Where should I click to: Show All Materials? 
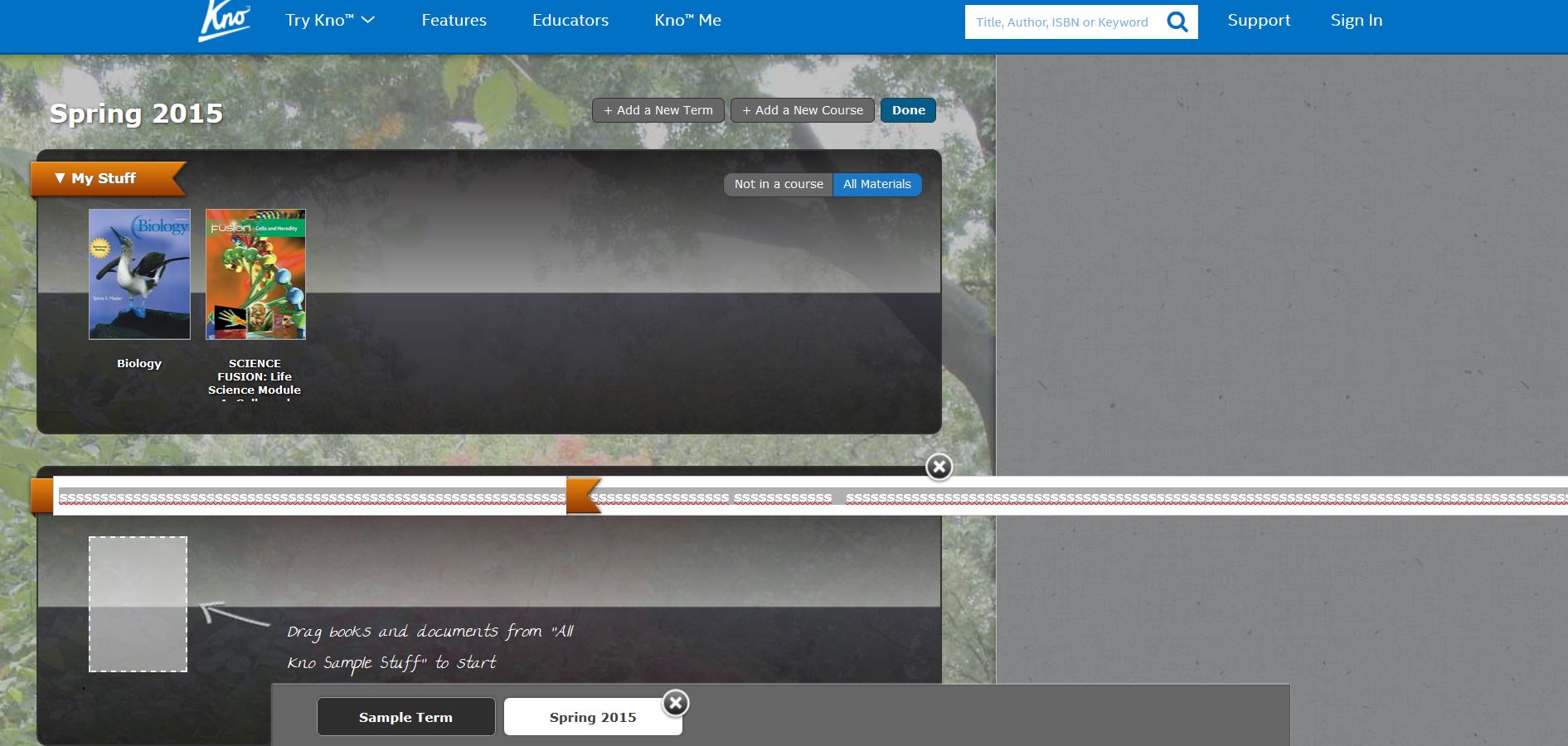pyautogui.click(x=877, y=184)
